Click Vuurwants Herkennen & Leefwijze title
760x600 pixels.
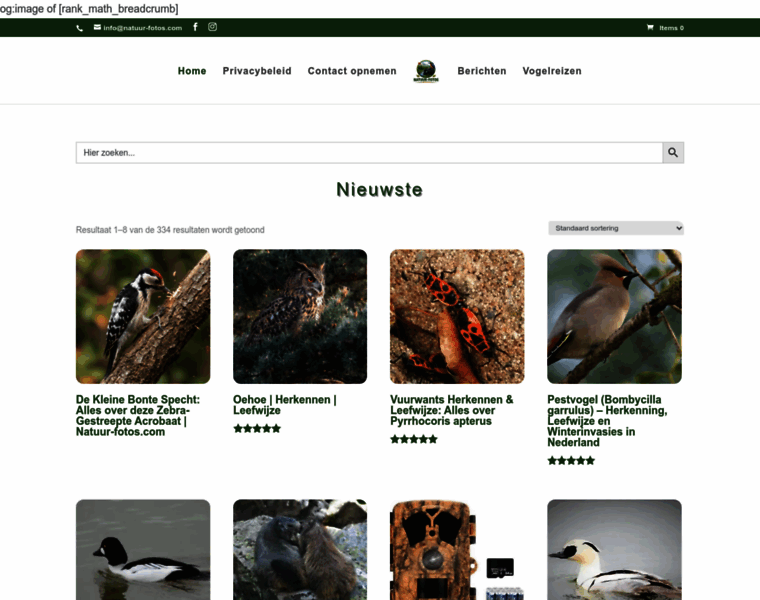click(452, 411)
